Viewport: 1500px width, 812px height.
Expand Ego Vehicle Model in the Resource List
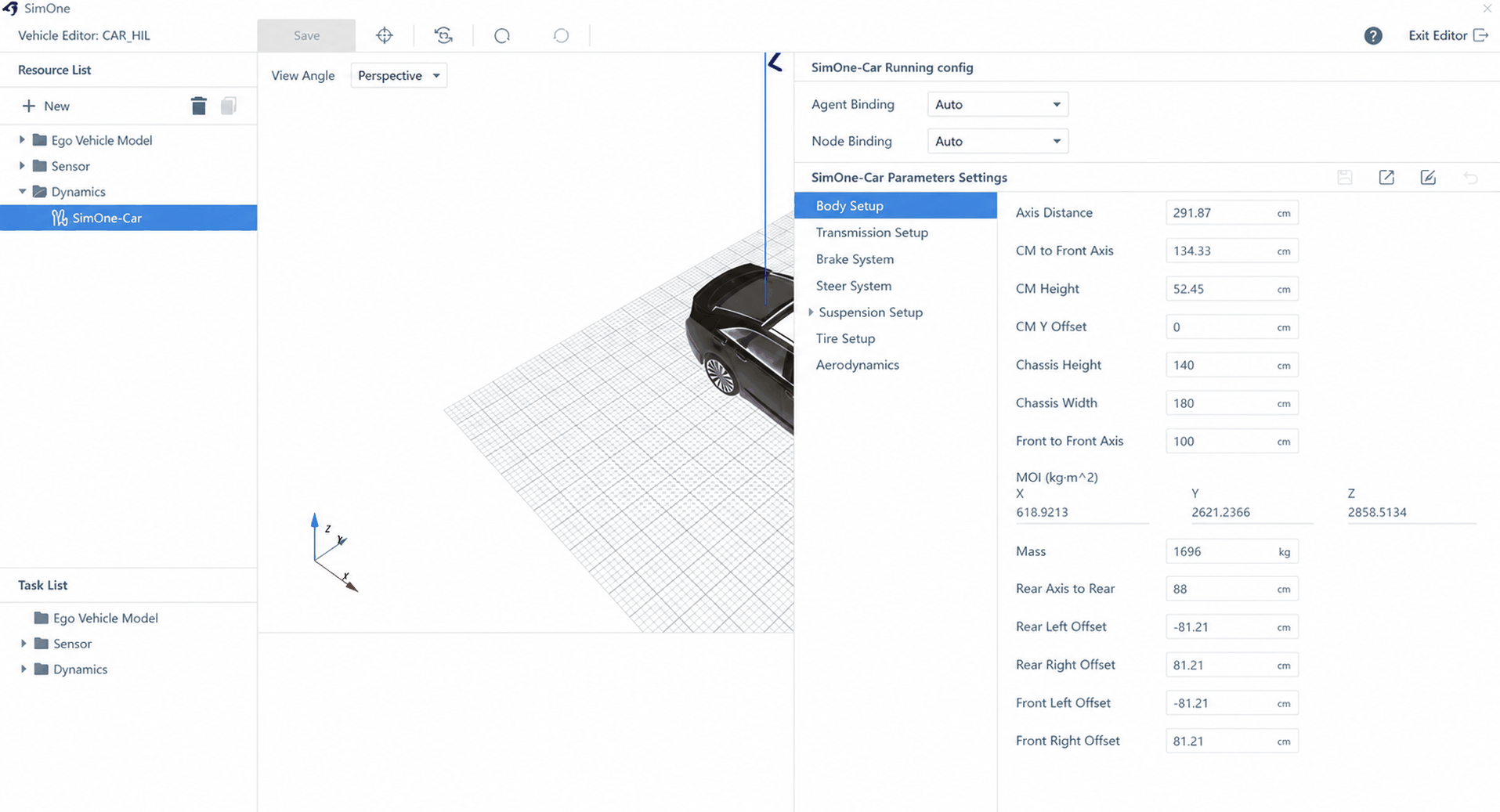pos(22,140)
